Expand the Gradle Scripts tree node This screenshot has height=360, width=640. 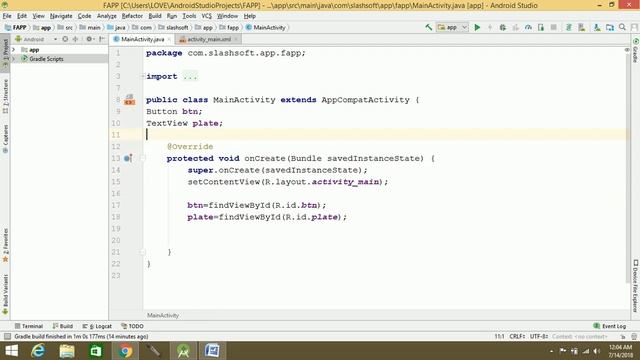click(14, 59)
